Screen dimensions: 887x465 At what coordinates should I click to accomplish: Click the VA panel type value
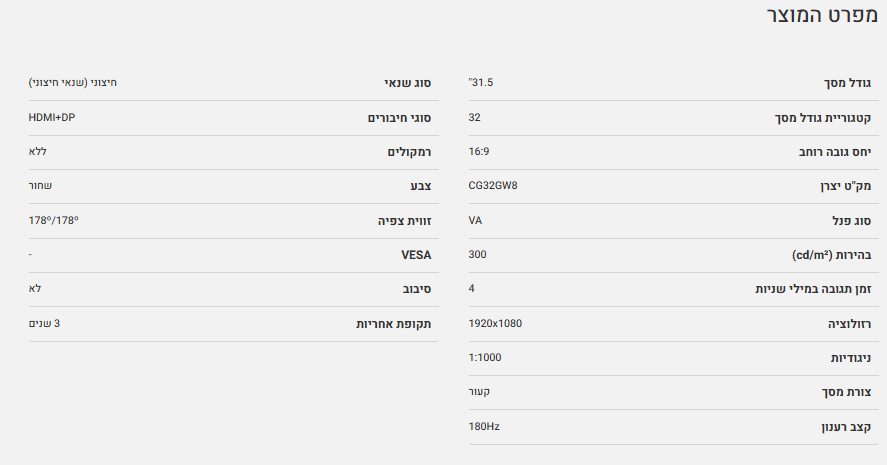pyautogui.click(x=476, y=220)
